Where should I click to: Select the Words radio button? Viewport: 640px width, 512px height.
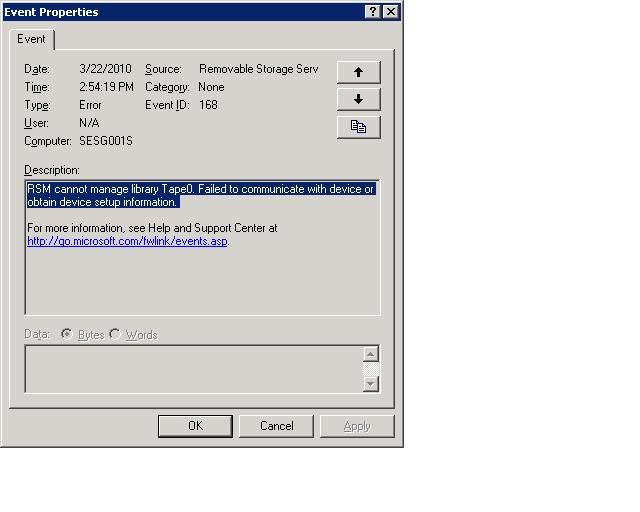click(x=115, y=334)
